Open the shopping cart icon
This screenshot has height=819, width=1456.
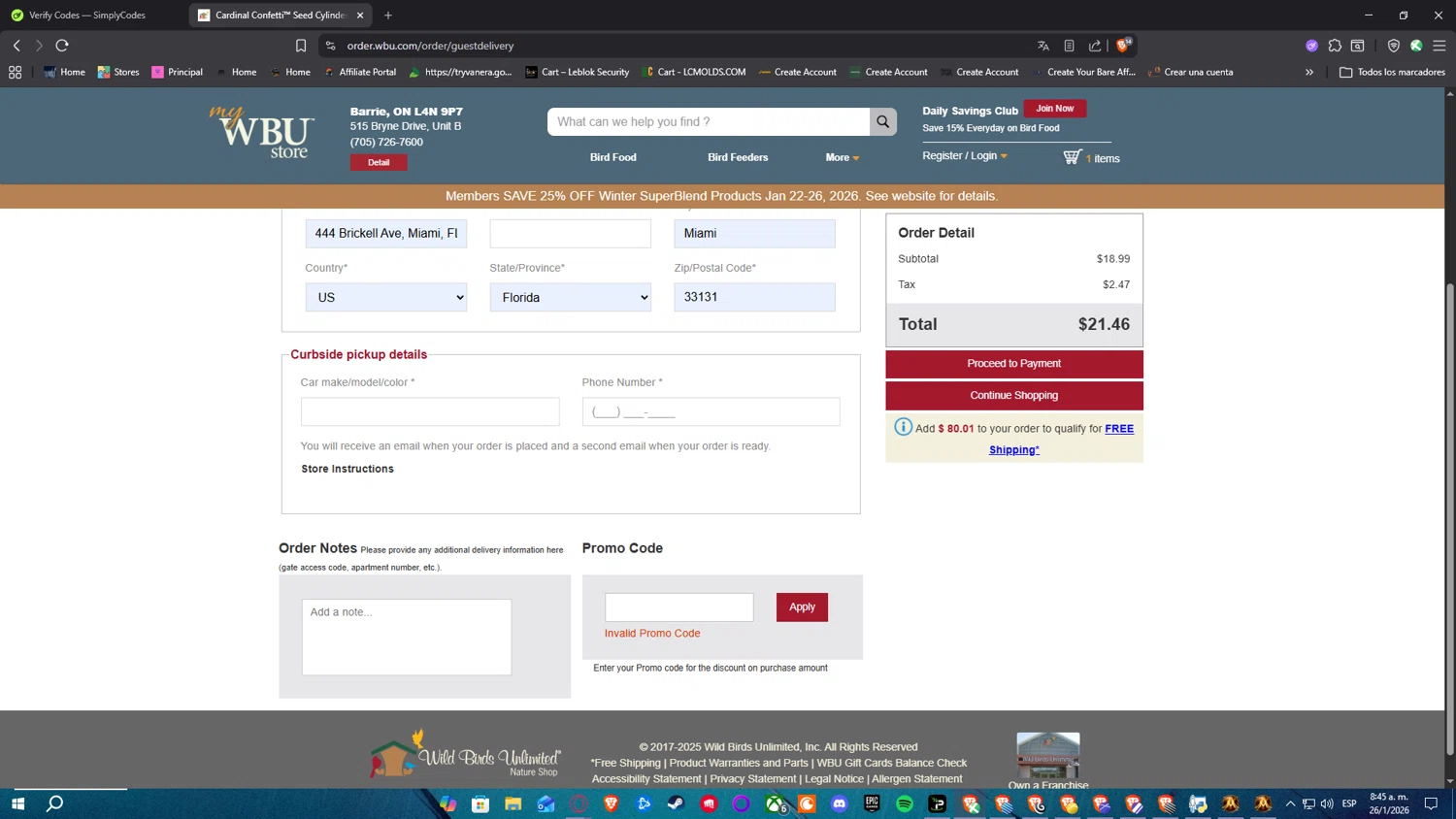click(x=1072, y=157)
